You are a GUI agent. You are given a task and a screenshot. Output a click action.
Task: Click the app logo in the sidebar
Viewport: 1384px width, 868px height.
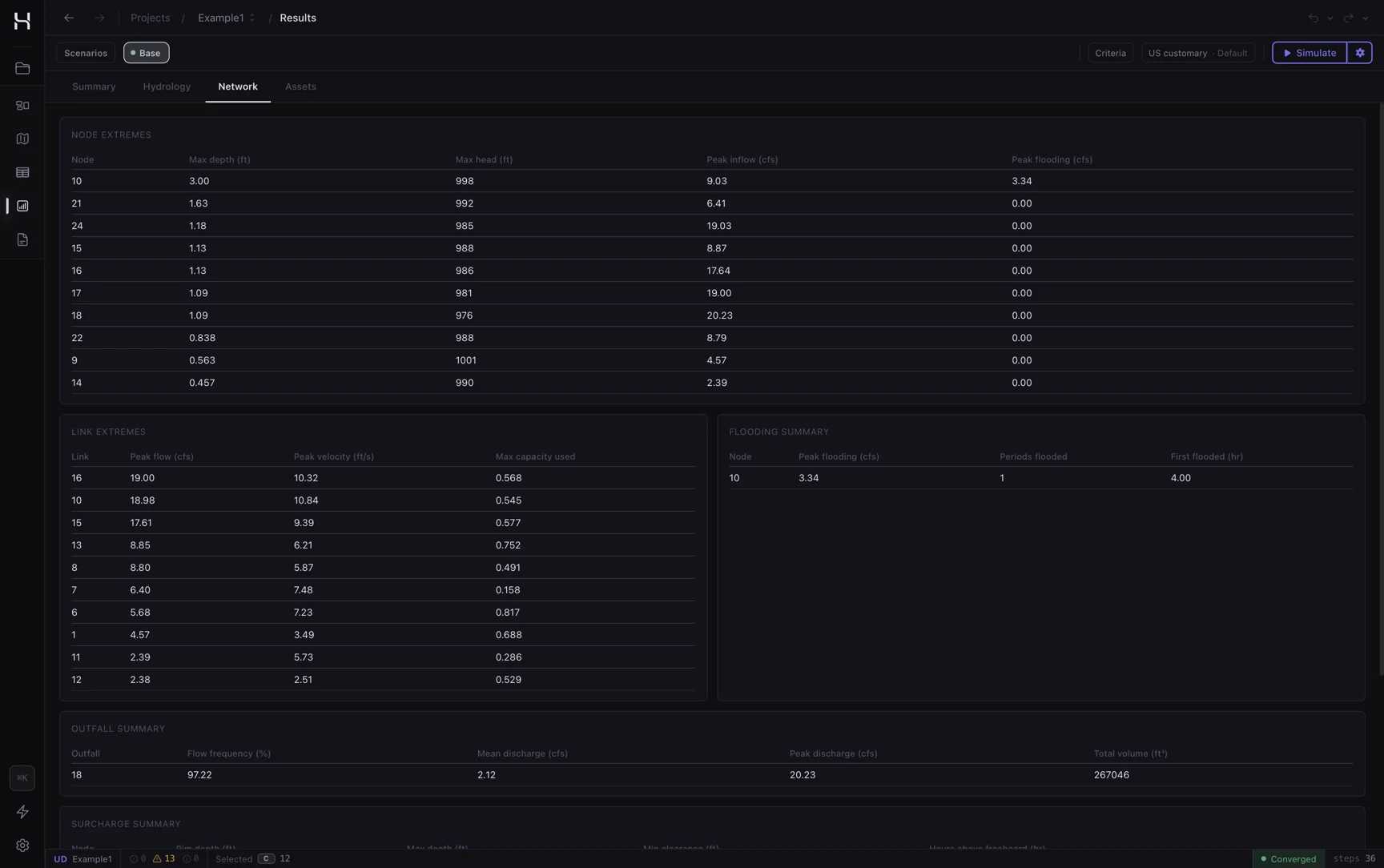(22, 21)
